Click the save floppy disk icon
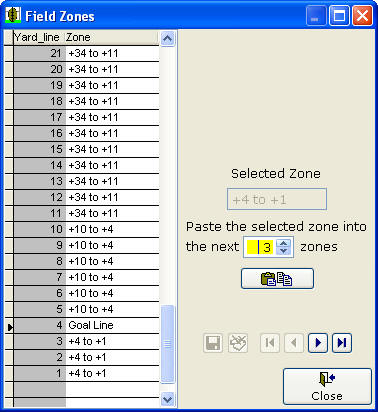The image size is (378, 412). tap(213, 343)
